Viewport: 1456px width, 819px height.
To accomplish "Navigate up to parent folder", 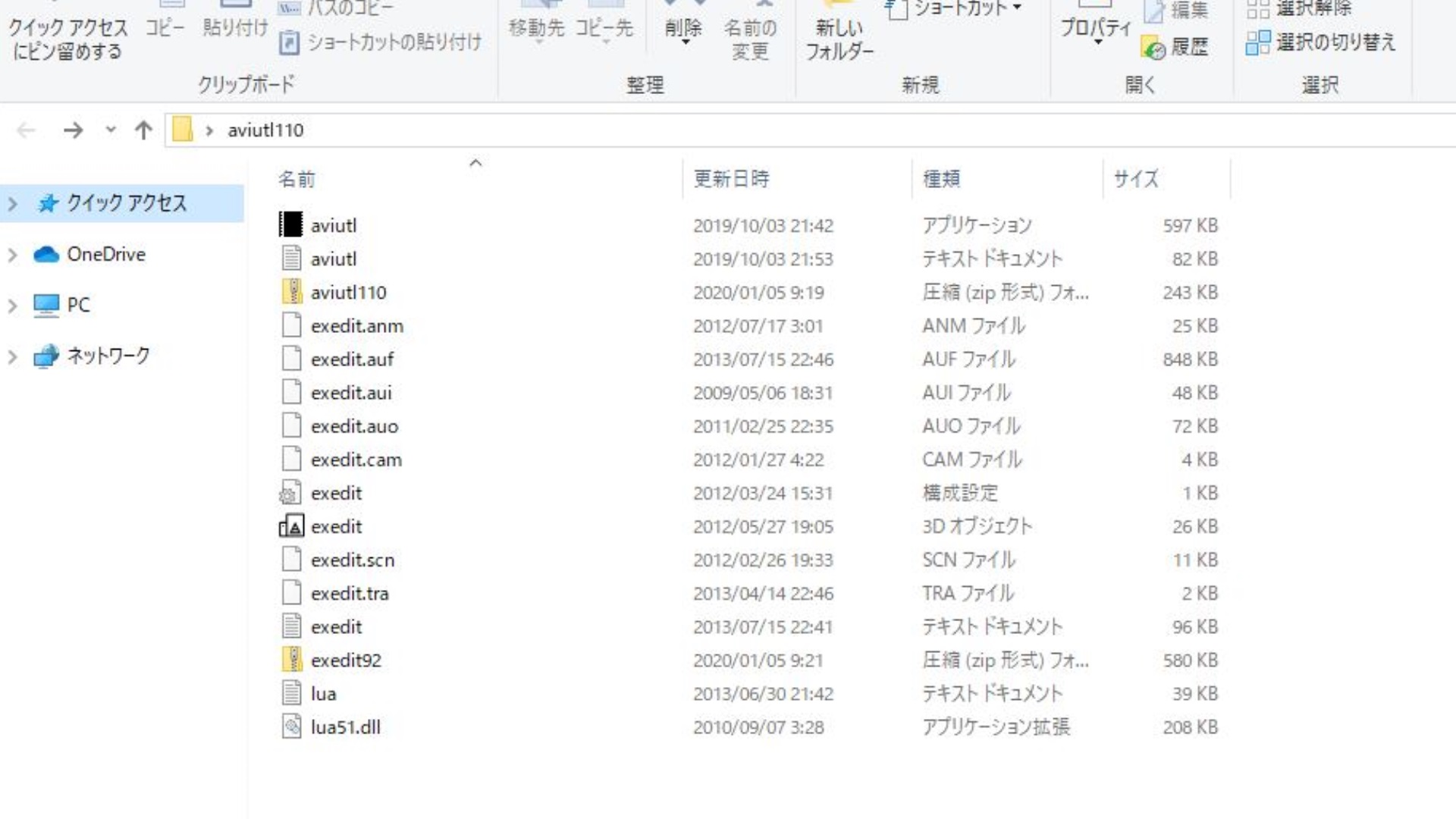I will pyautogui.click(x=143, y=129).
